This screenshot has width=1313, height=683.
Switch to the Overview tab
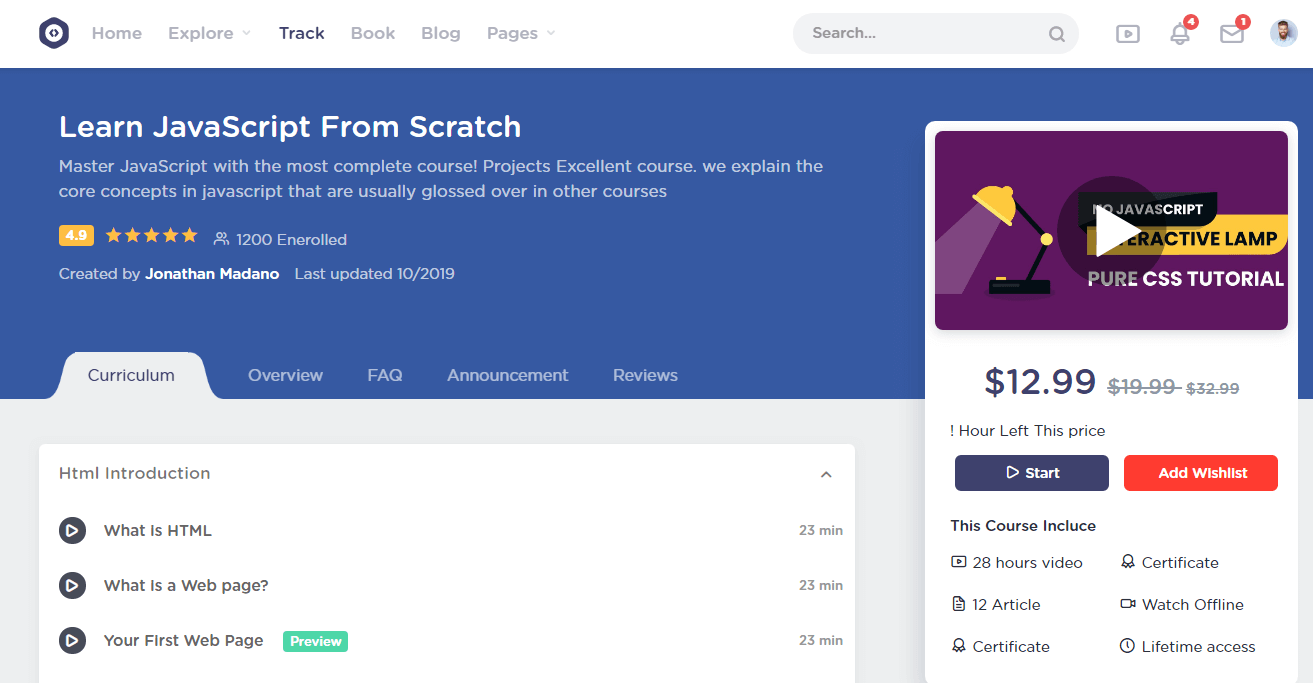click(285, 376)
